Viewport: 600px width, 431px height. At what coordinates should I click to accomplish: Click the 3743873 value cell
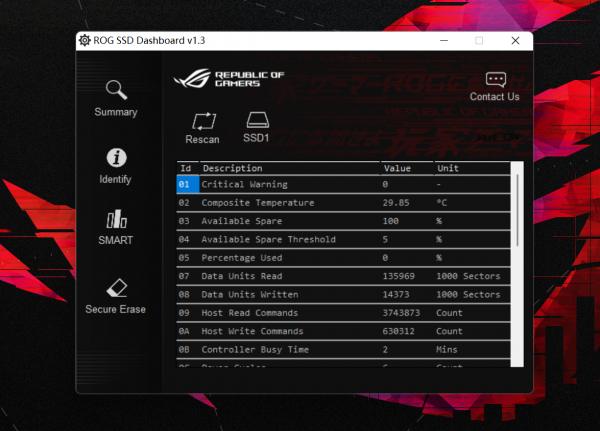[401, 313]
